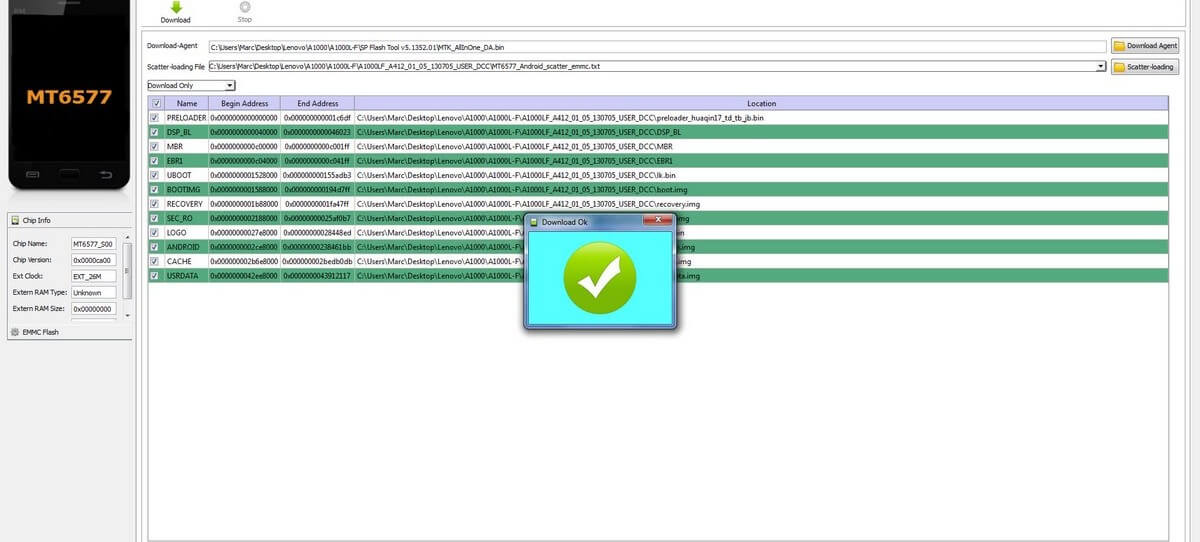
Task: Click the EMMC Flash gear icon
Action: click(x=14, y=332)
